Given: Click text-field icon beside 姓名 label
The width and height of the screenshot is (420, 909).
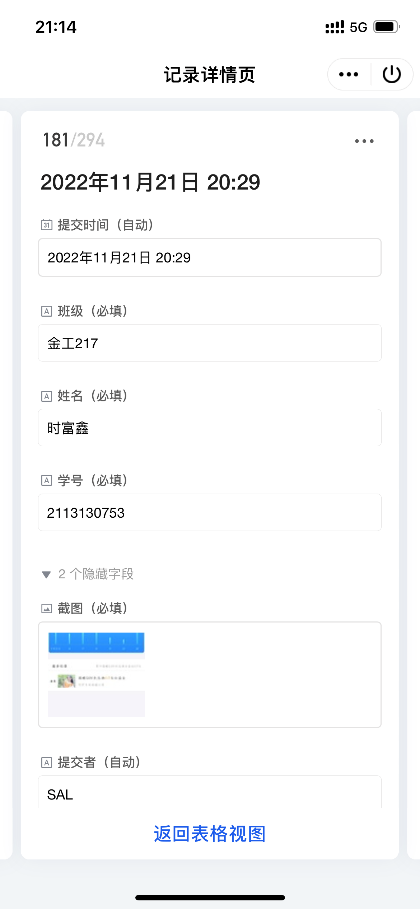Looking at the screenshot, I should pyautogui.click(x=46, y=396).
